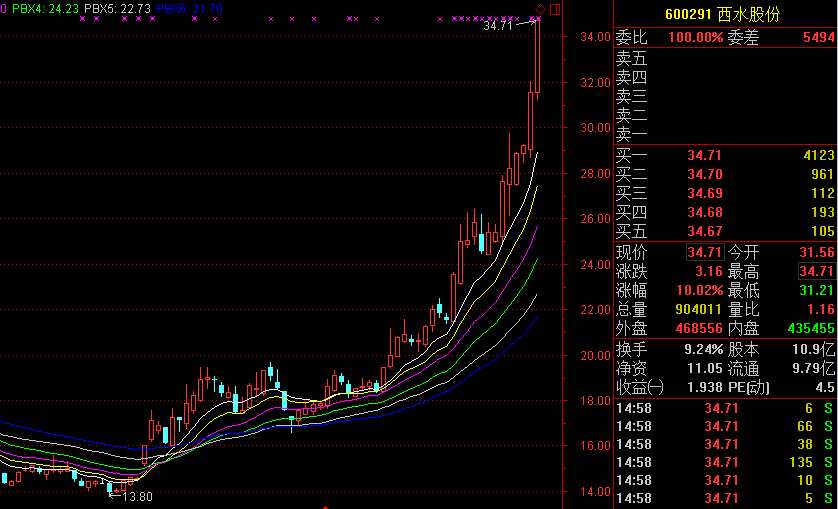The width and height of the screenshot is (838, 509).
Task: Click 买五 bid price 34.67
Action: (704, 232)
